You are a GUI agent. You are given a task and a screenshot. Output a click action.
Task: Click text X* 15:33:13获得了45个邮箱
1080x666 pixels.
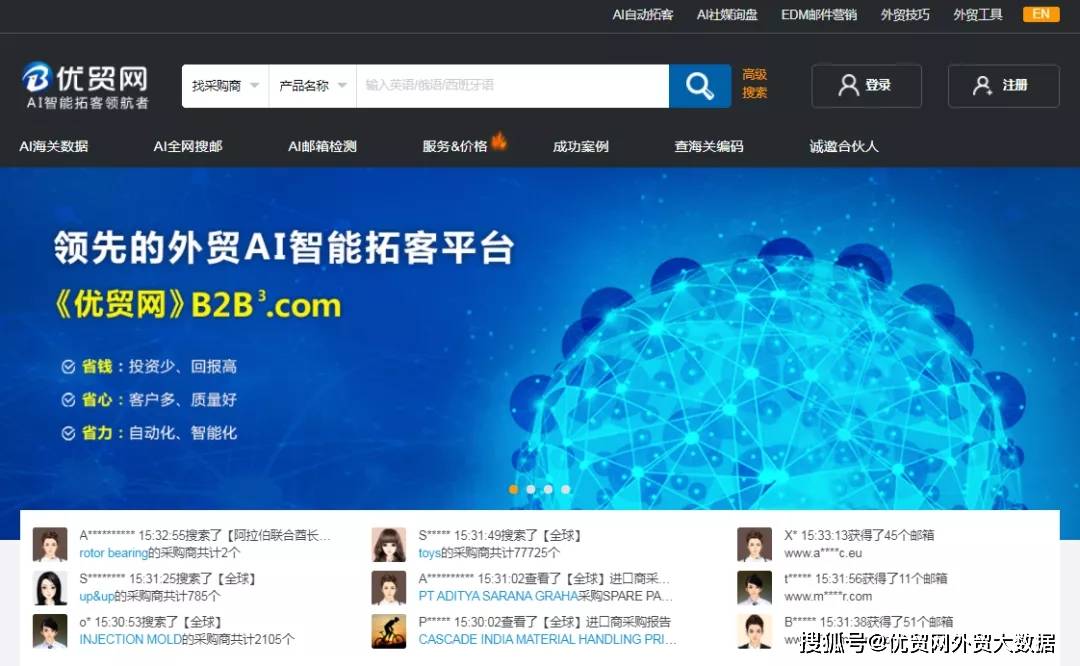[x=859, y=535]
